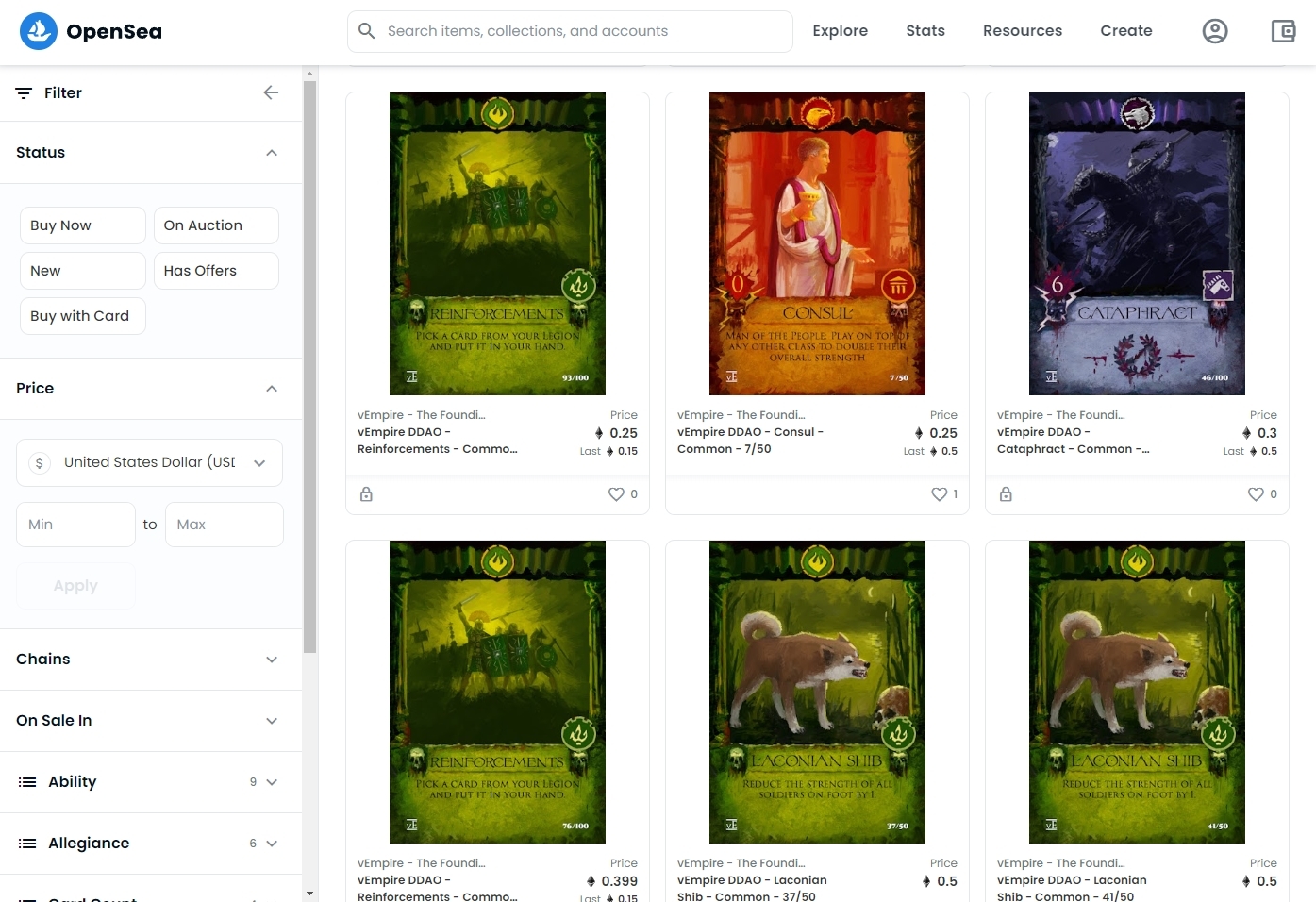Screen dimensions: 1316x902
Task: Open the OpenSea home logo
Action: coord(91,31)
